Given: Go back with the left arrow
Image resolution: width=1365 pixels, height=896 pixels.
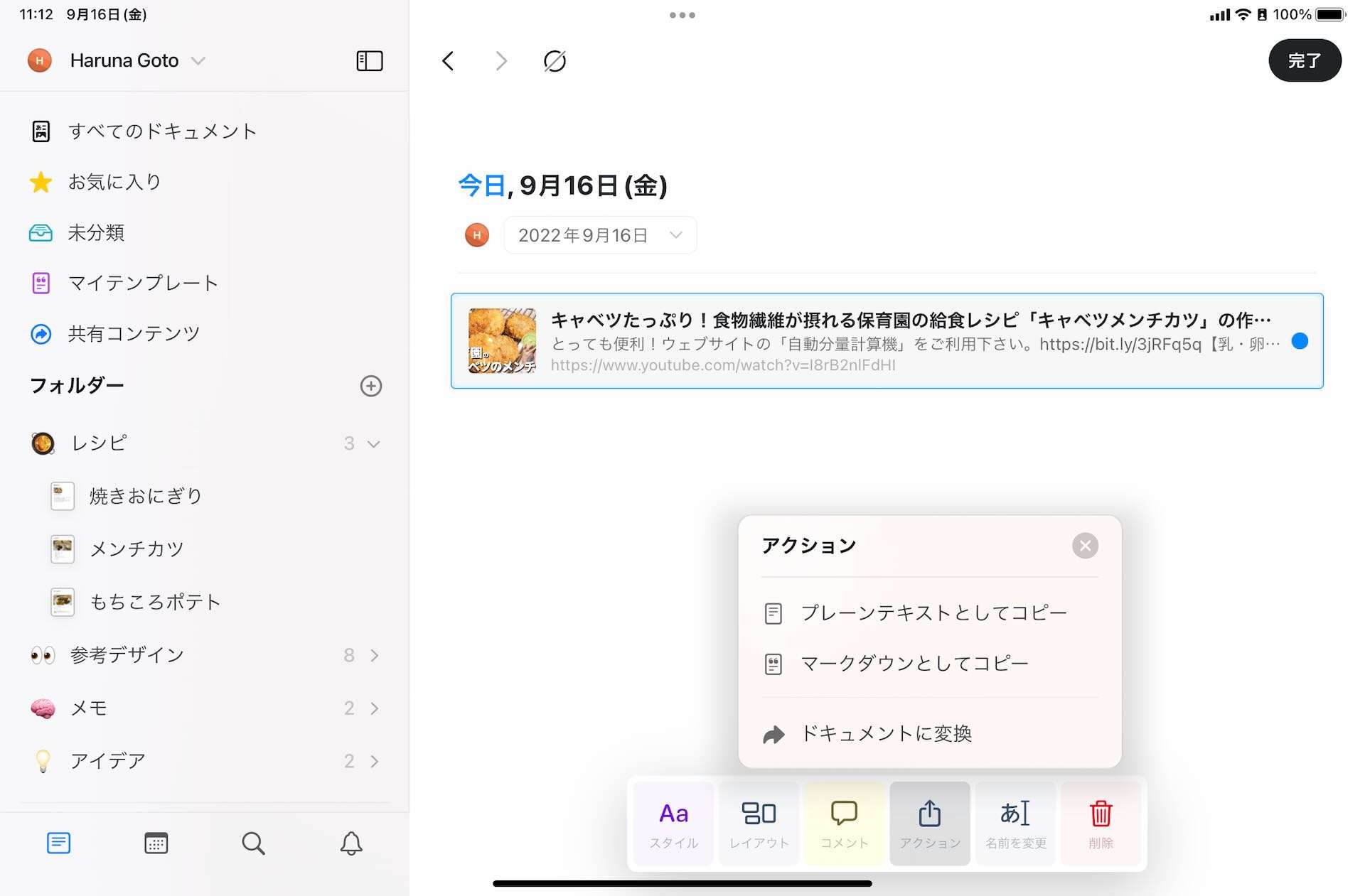Looking at the screenshot, I should [x=448, y=61].
